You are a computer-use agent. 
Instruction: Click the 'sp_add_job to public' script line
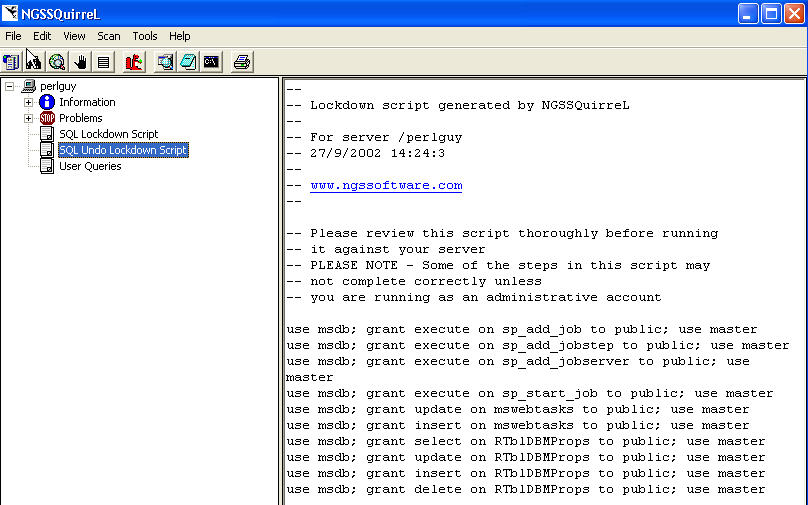point(521,329)
